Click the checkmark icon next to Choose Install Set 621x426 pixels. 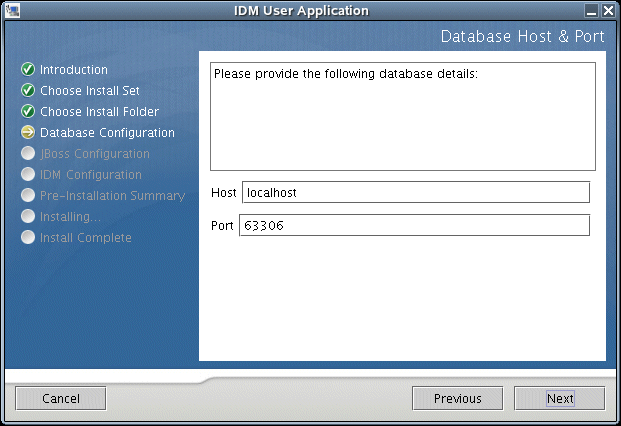(x=28, y=91)
